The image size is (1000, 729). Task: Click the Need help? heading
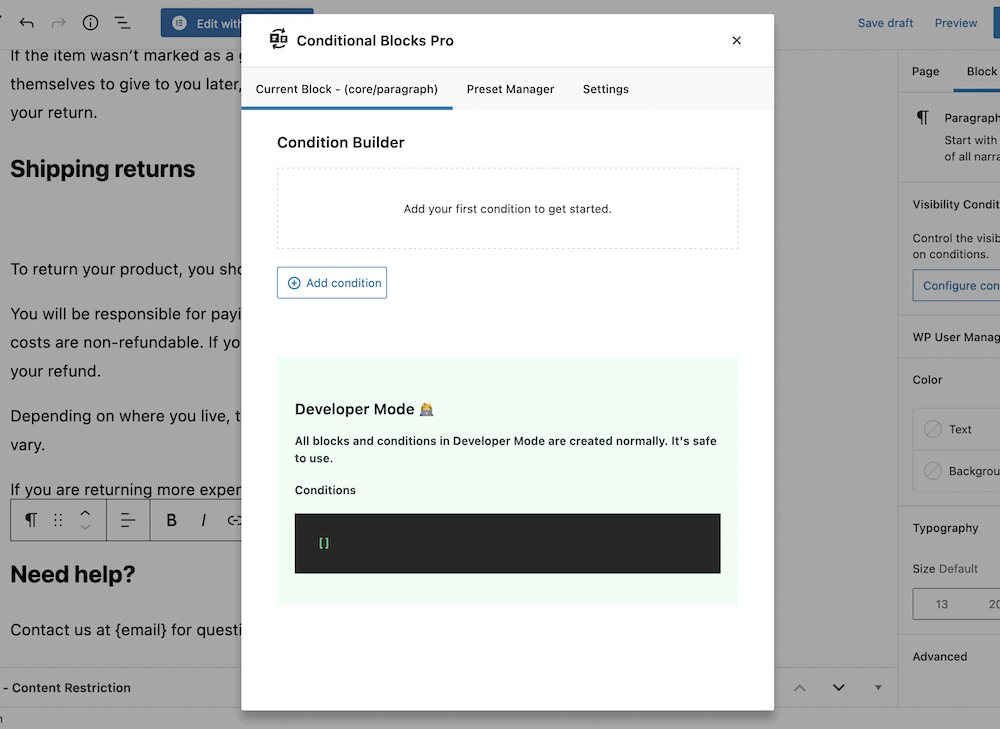73,575
